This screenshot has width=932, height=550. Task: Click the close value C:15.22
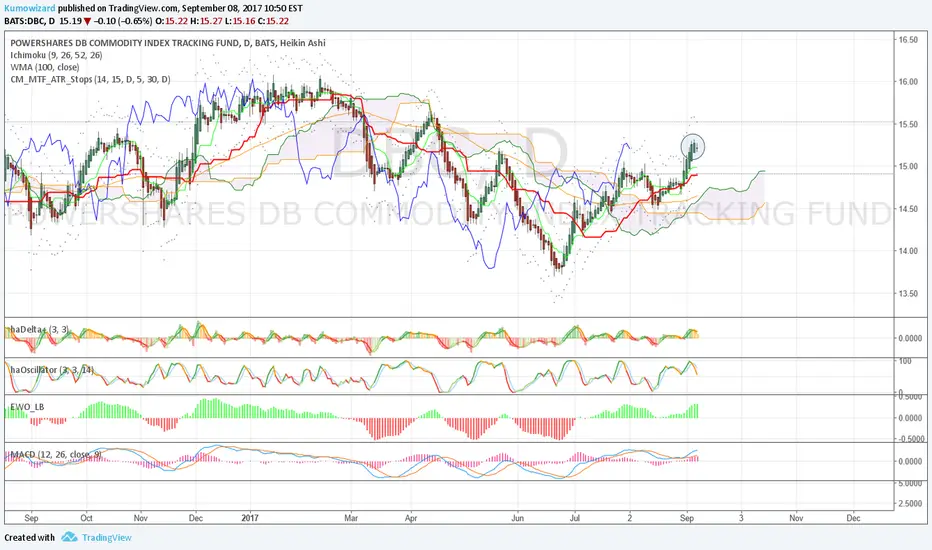(273, 21)
